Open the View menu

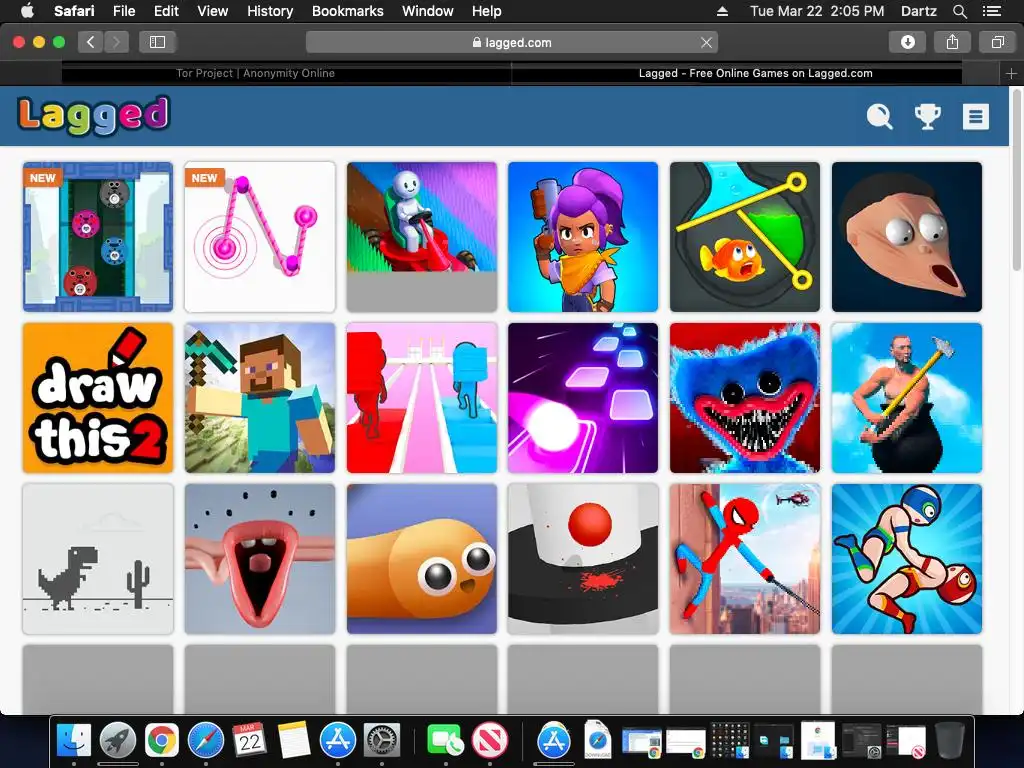pyautogui.click(x=213, y=11)
